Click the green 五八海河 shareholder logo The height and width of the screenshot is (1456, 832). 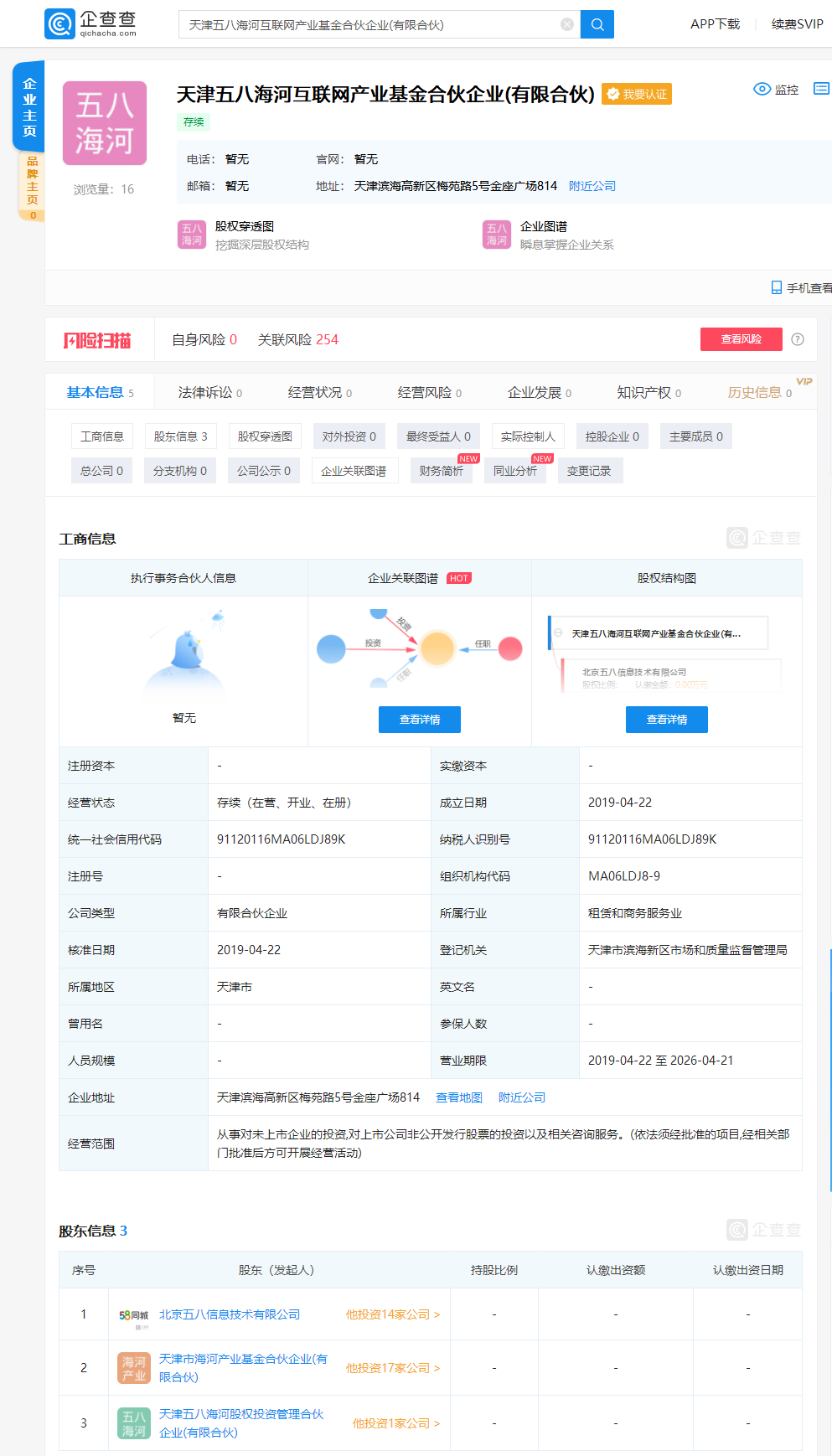point(134,1423)
